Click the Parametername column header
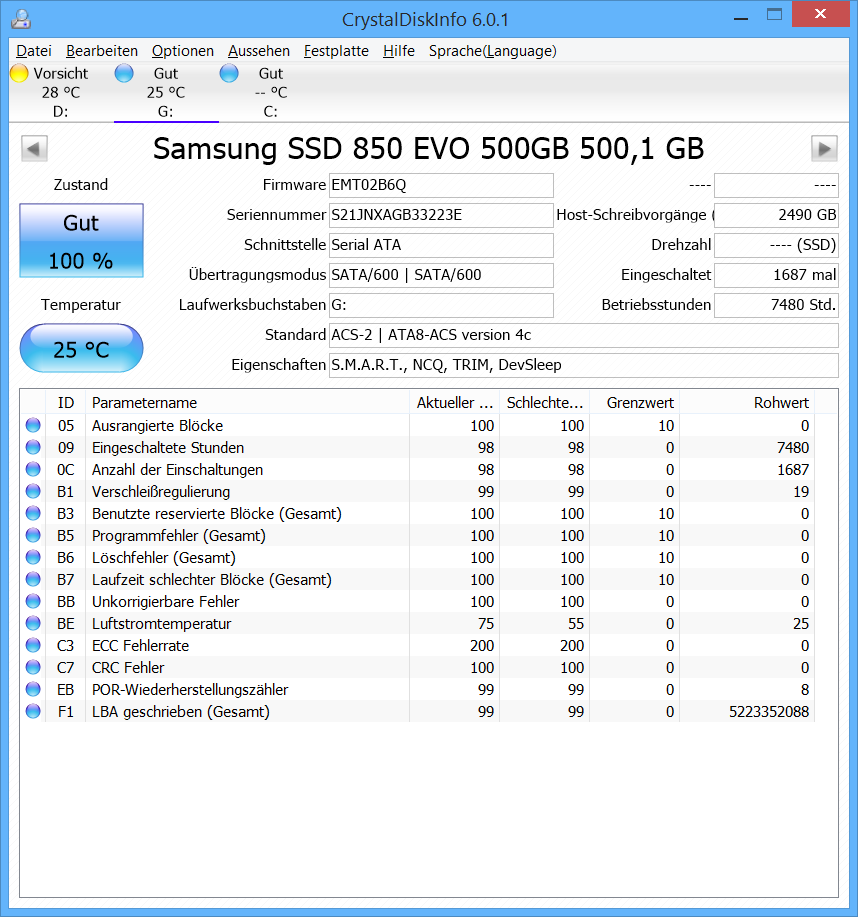Viewport: 858px width, 917px height. coord(247,402)
